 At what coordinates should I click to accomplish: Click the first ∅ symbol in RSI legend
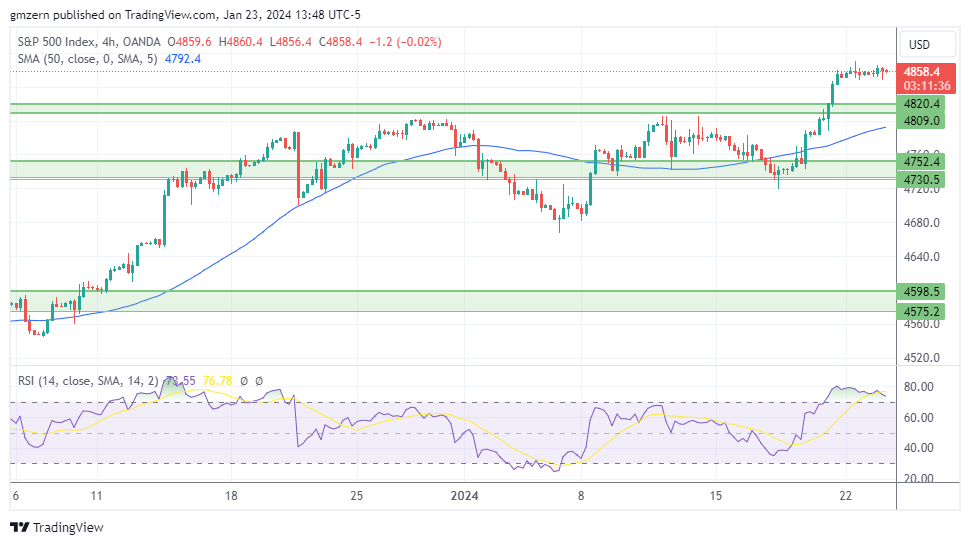[x=244, y=381]
